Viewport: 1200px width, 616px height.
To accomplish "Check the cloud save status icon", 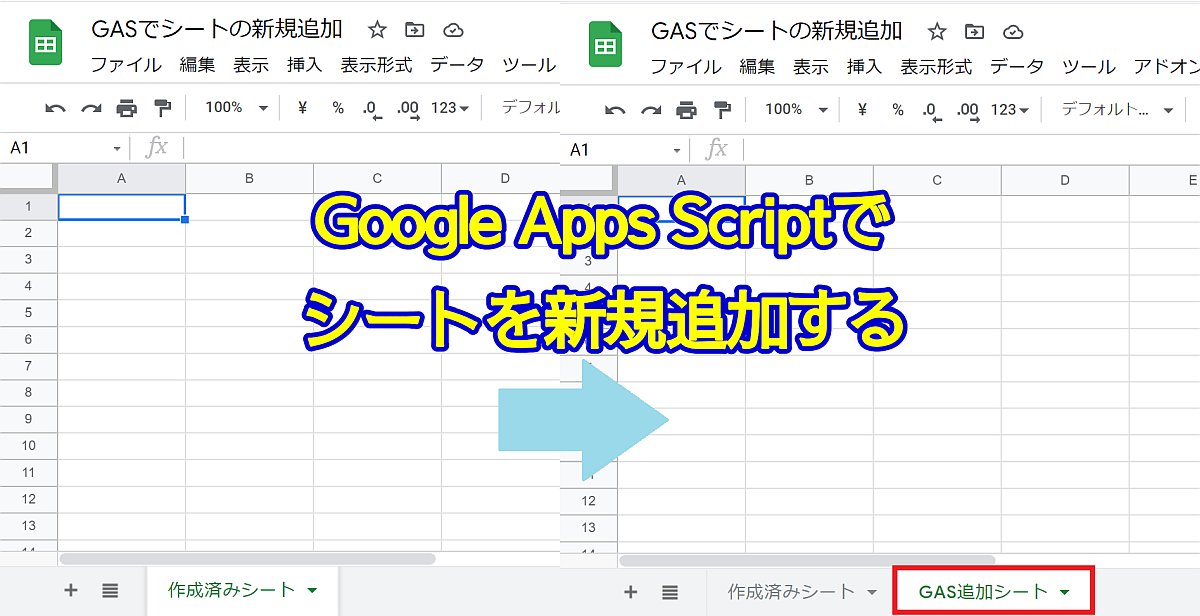I will (x=453, y=30).
